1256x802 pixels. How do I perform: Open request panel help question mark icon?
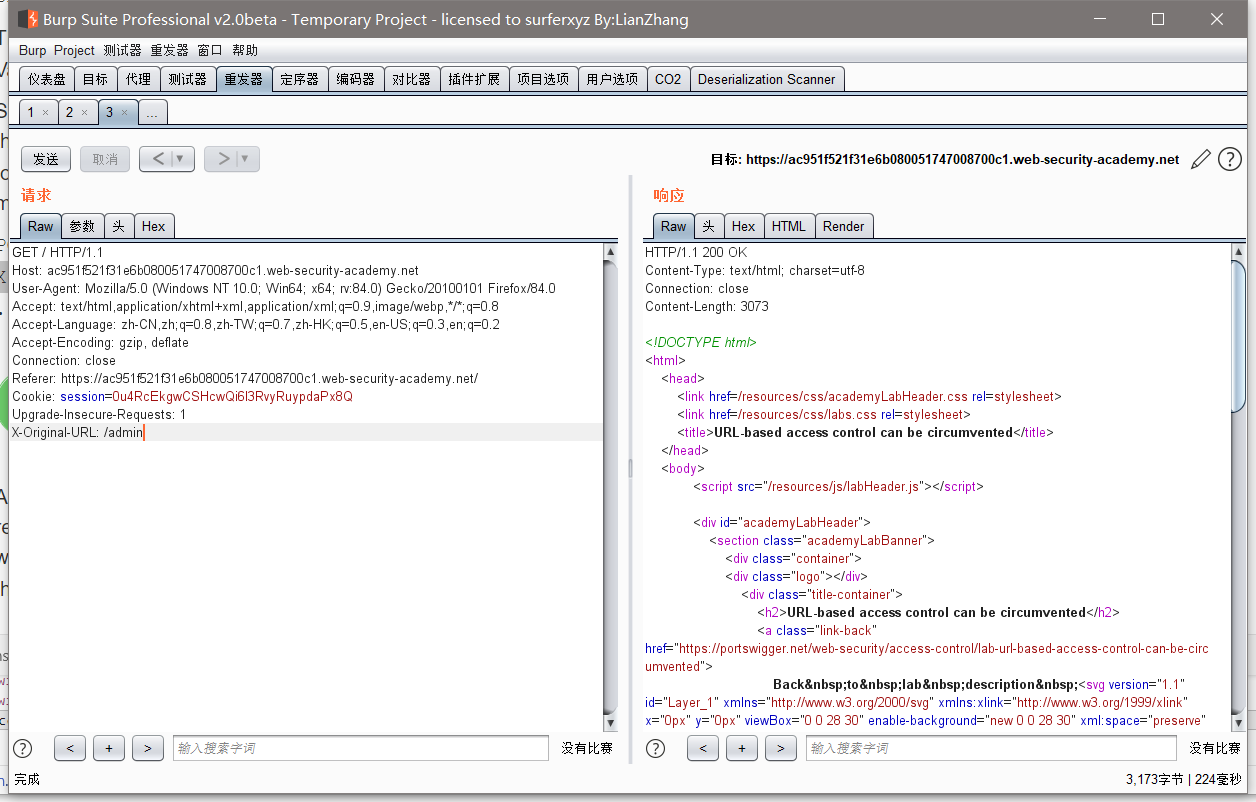[x=22, y=748]
